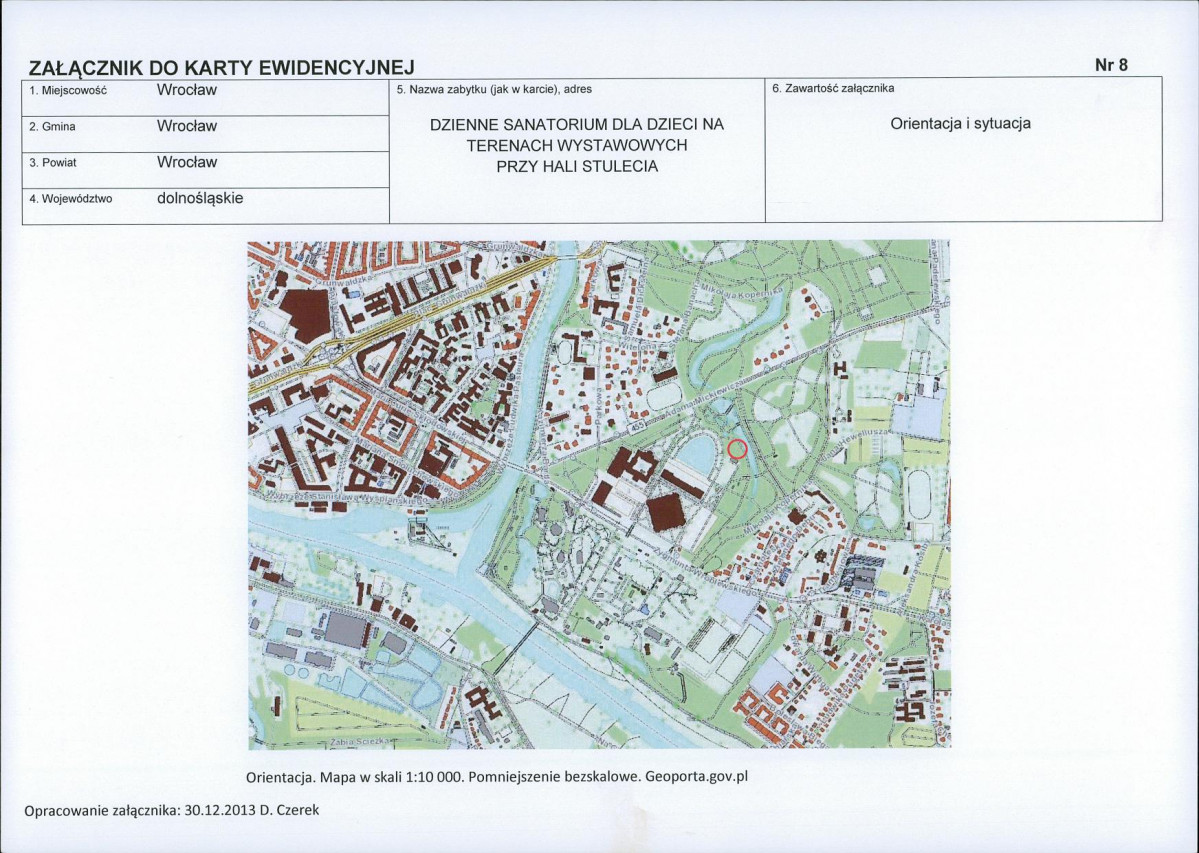Click the red circle marker on map
Viewport: 1199px width, 853px height.
[x=737, y=449]
